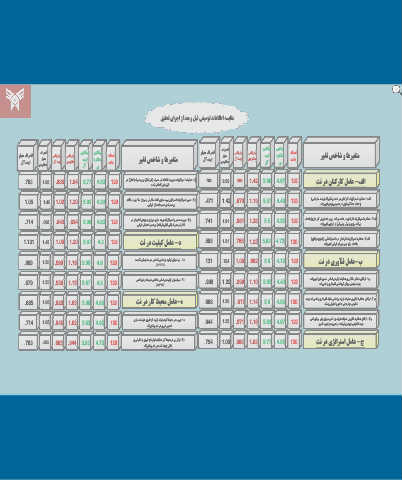The width and height of the screenshot is (402, 480).
Task: Click the cell showing .080
Action: (x=28, y=263)
